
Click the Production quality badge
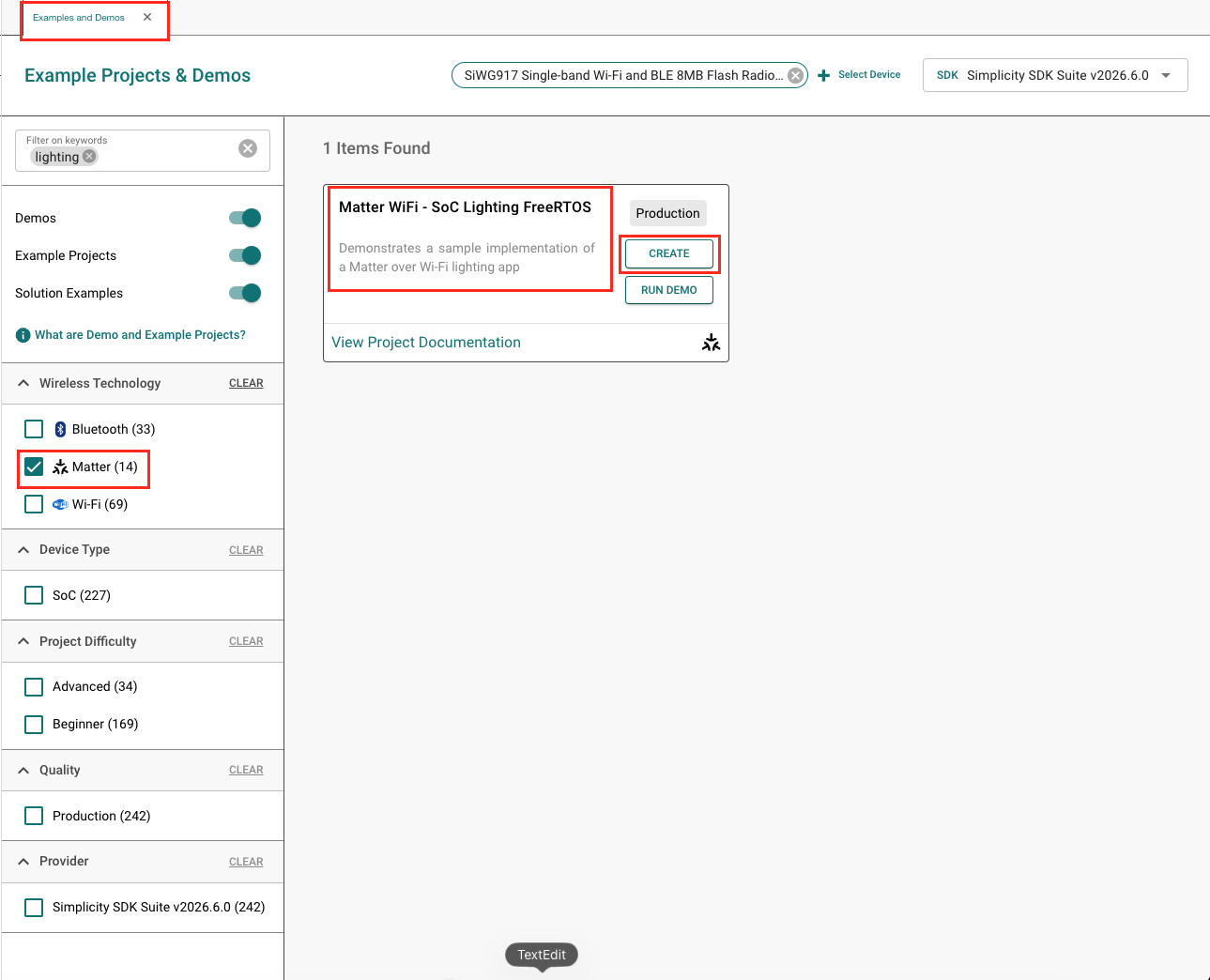coord(667,213)
